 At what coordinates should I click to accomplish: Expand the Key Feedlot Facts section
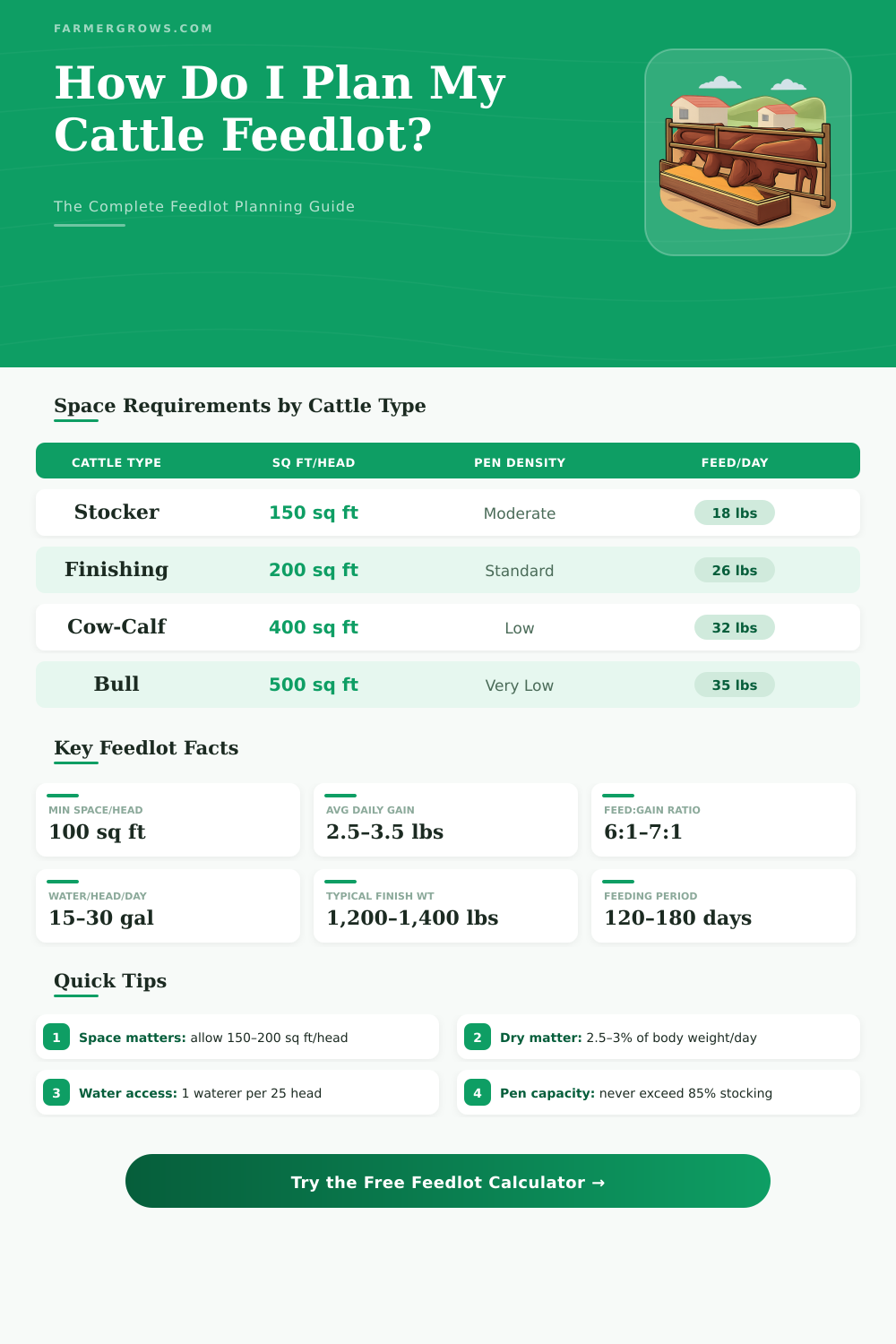(146, 747)
